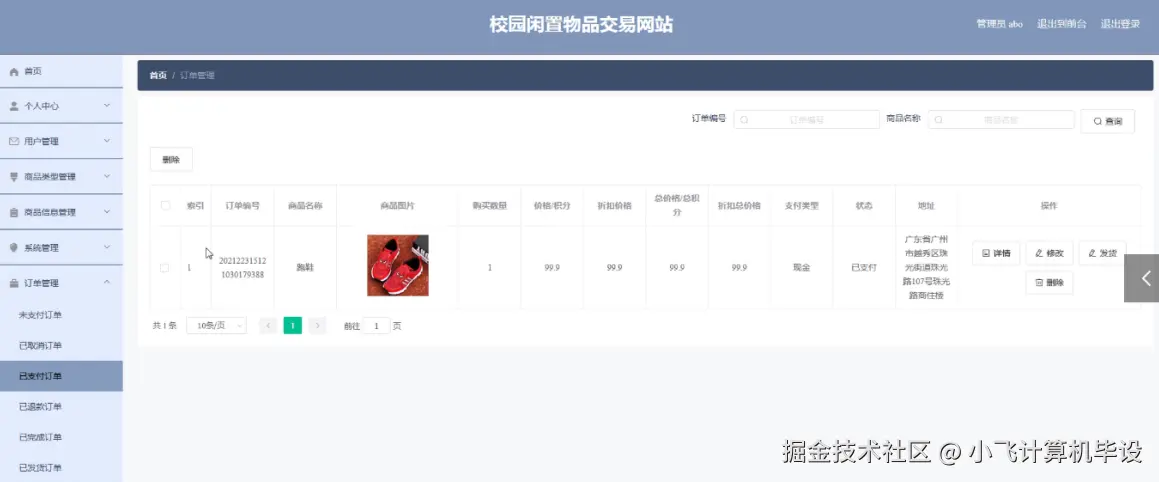This screenshot has height=482, width=1159.
Task: Click the 查询 search button
Action: [1107, 121]
